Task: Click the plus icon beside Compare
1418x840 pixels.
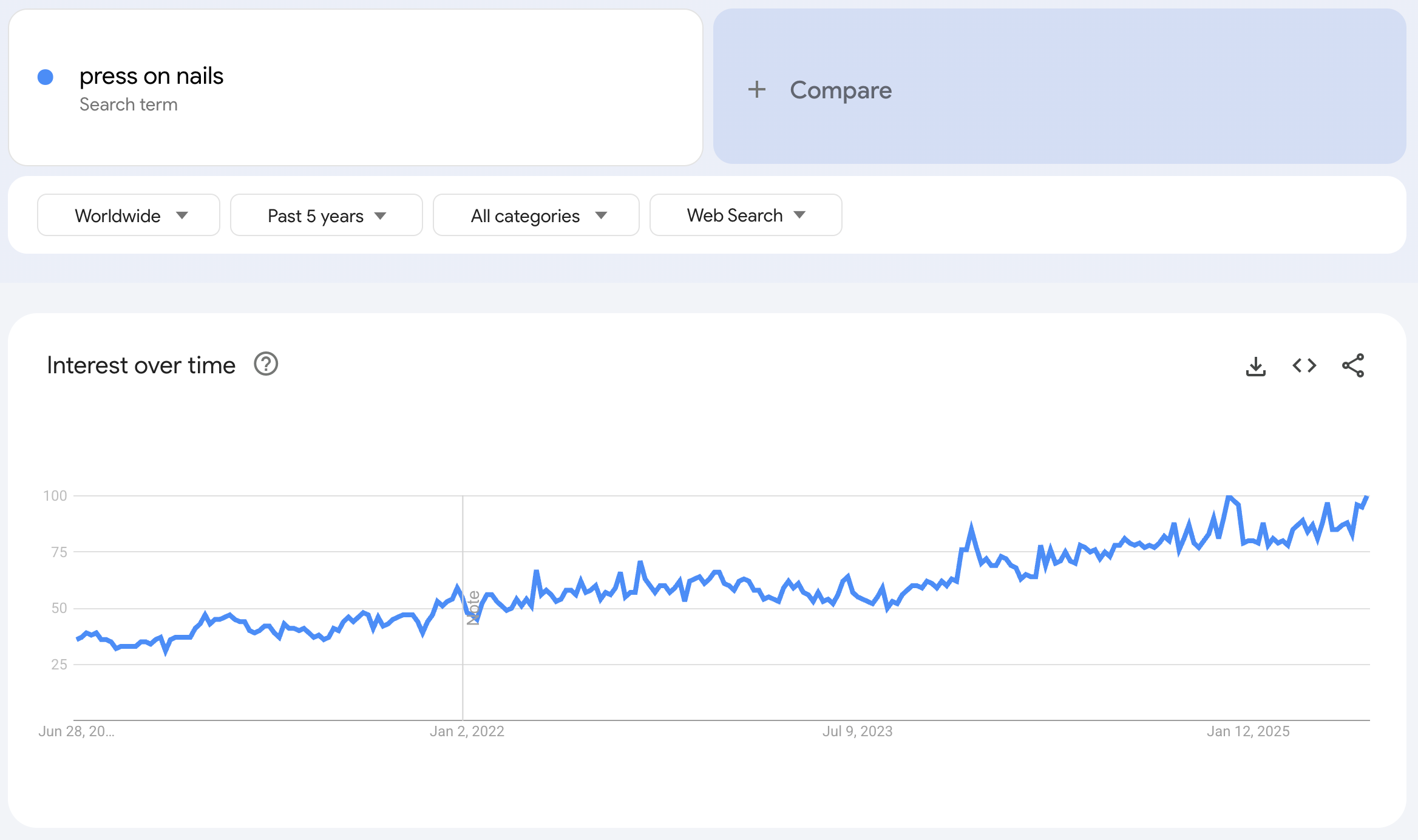Action: [756, 90]
